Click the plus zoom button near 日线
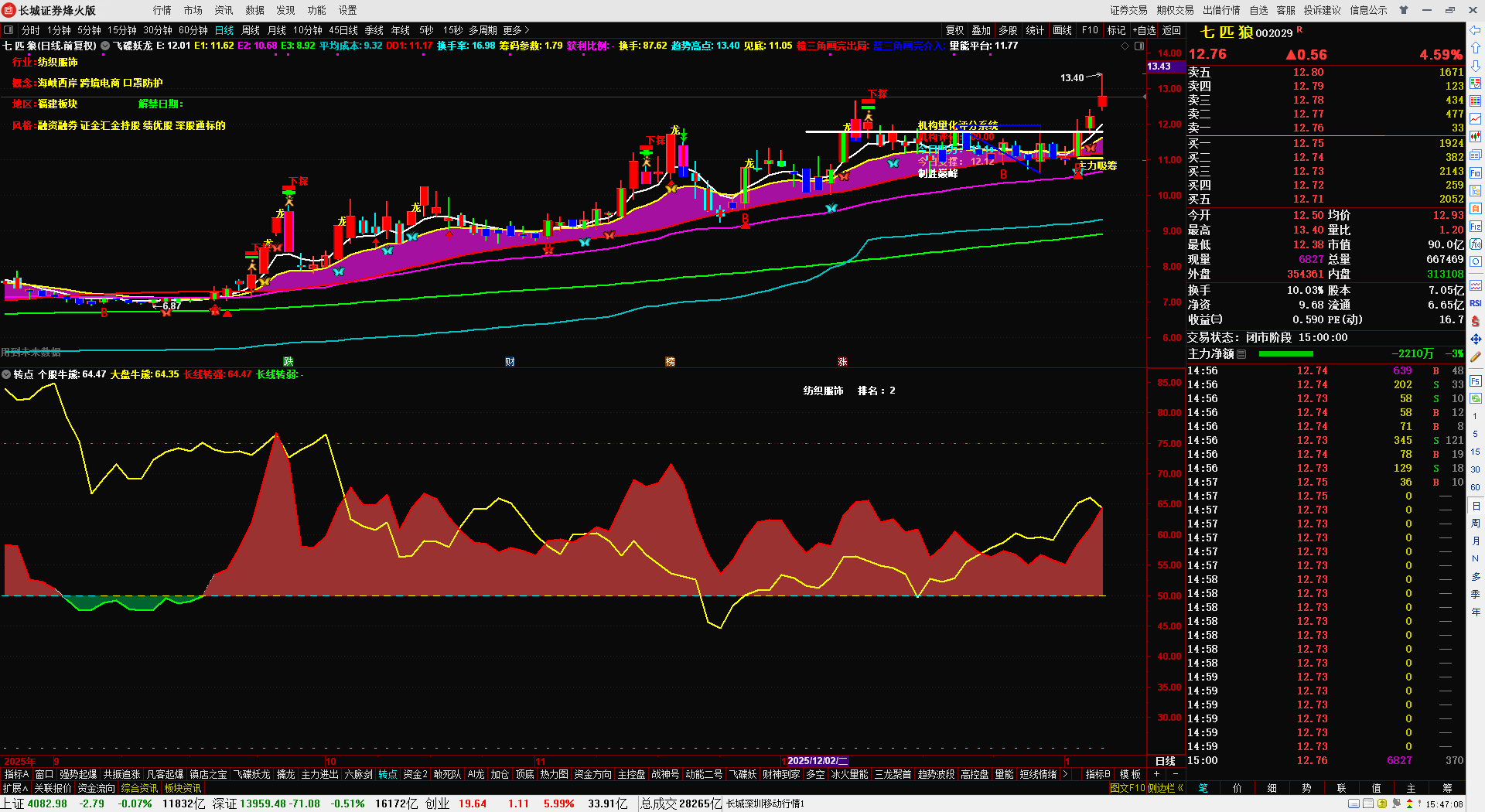 pyautogui.click(x=1157, y=774)
